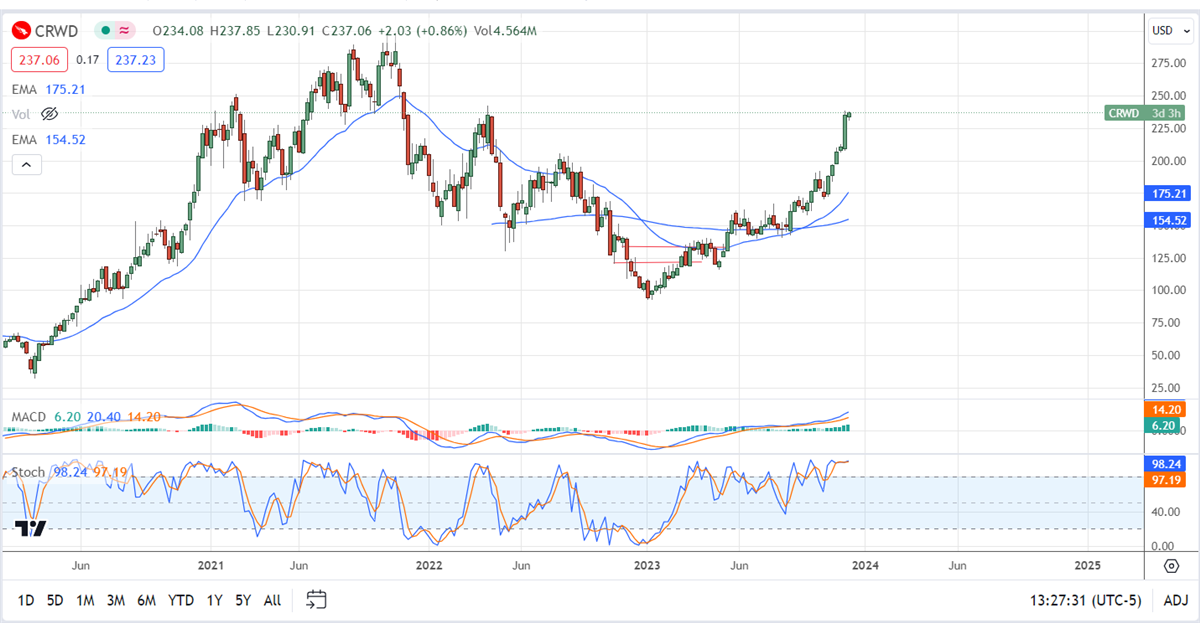Click the green market status dot icon

coord(104,31)
